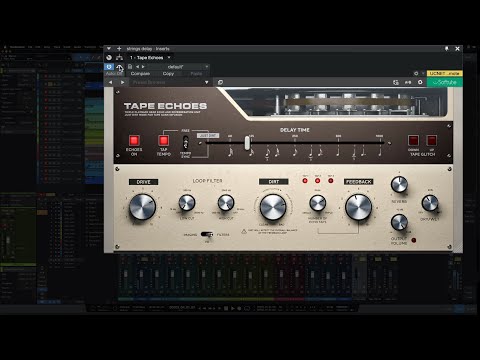Close the plugin inserts window
This screenshot has height=360, width=480.
tap(457, 49)
